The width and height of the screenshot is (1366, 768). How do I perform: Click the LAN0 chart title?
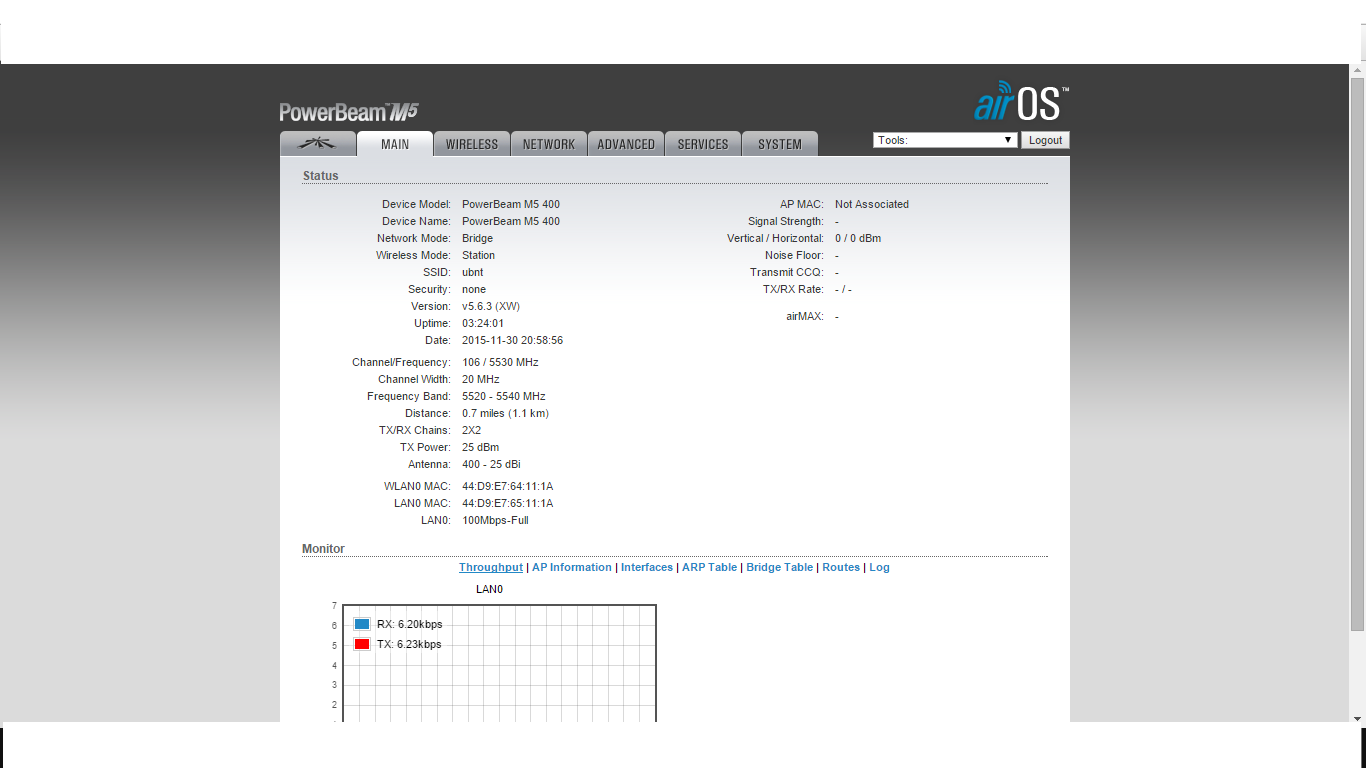[x=489, y=589]
